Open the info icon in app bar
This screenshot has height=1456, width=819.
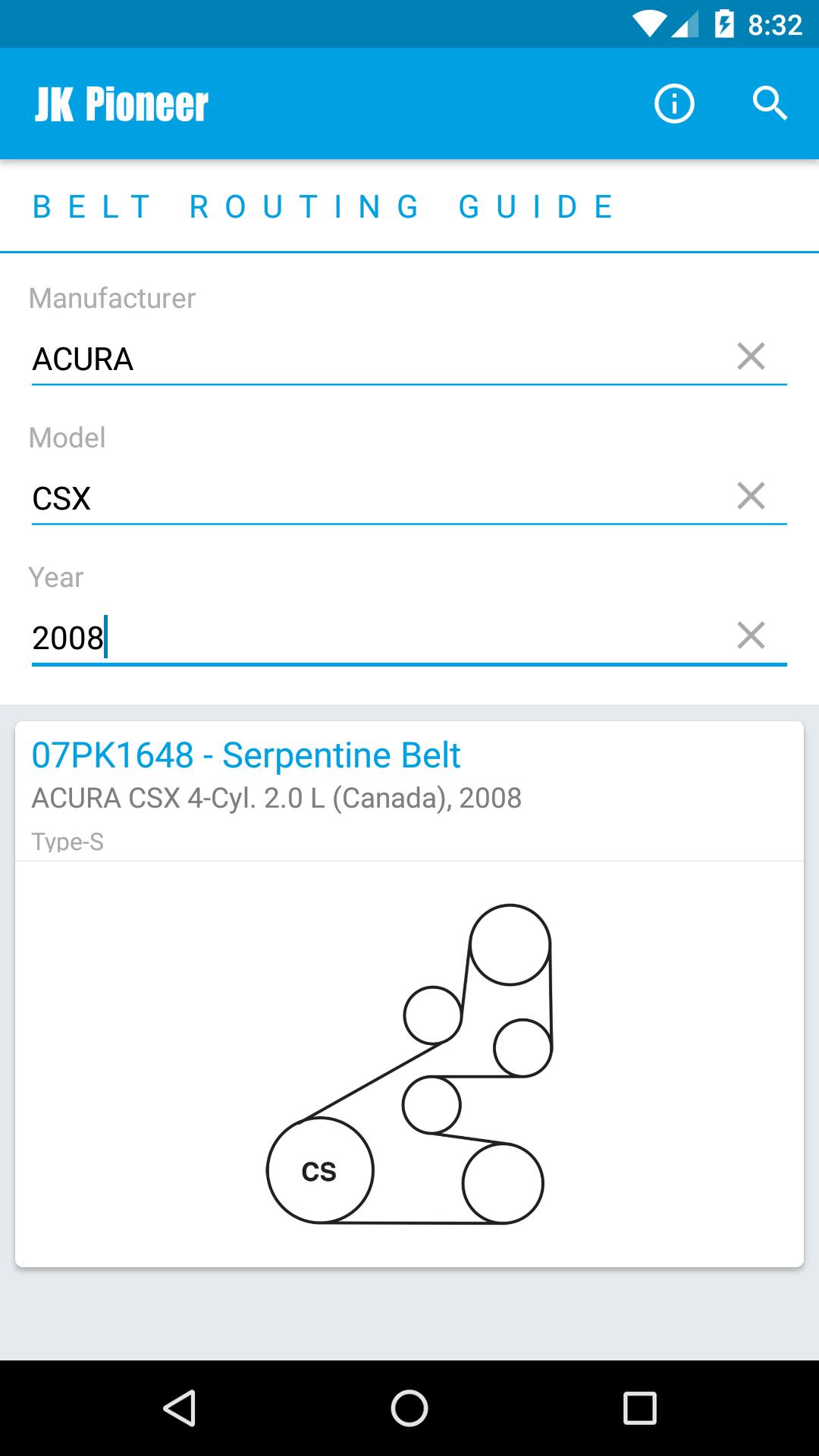[674, 103]
